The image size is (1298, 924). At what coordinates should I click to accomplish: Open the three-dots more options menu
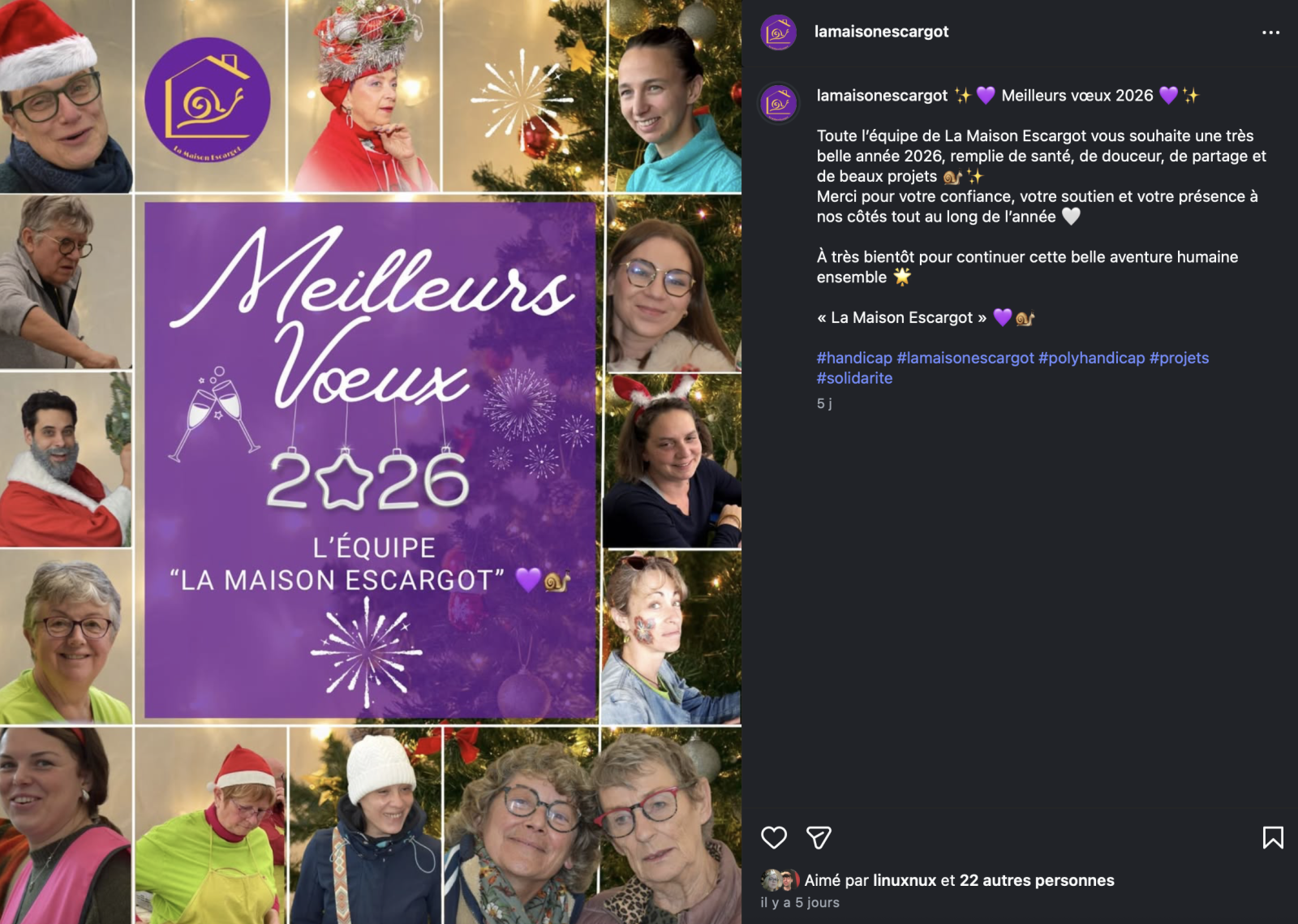(1270, 32)
